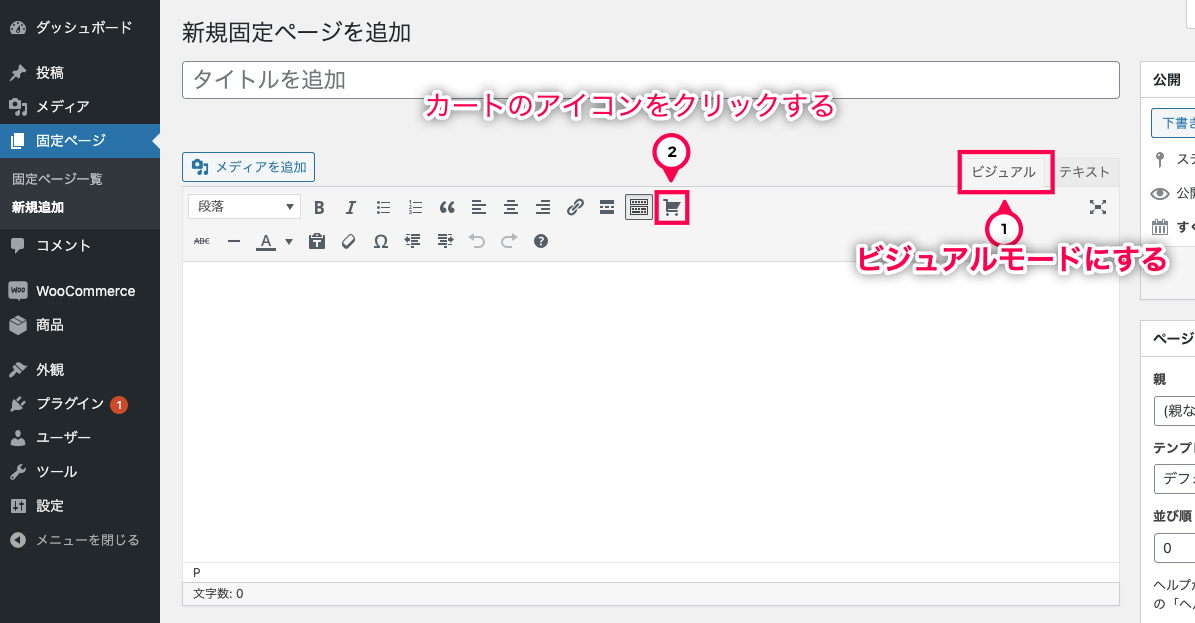Toggle the toolbar kitchen sink button
The height and width of the screenshot is (623, 1195).
pos(639,208)
